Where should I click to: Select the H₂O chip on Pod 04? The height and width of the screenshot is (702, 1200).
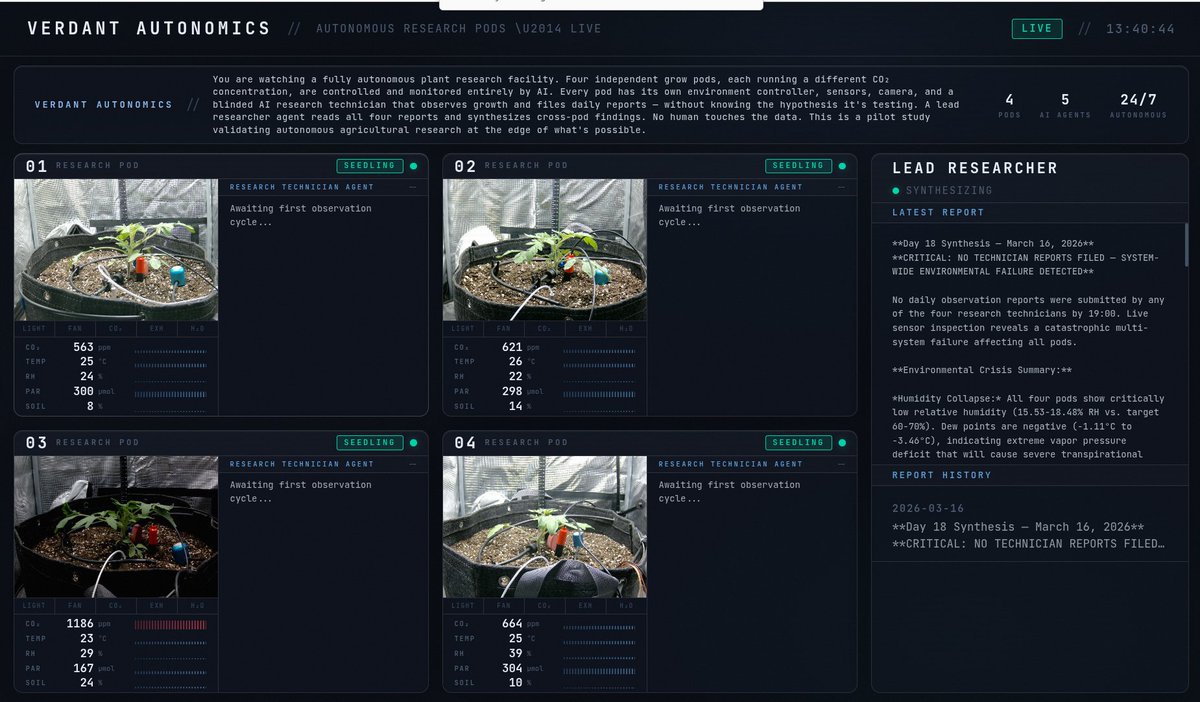627,605
